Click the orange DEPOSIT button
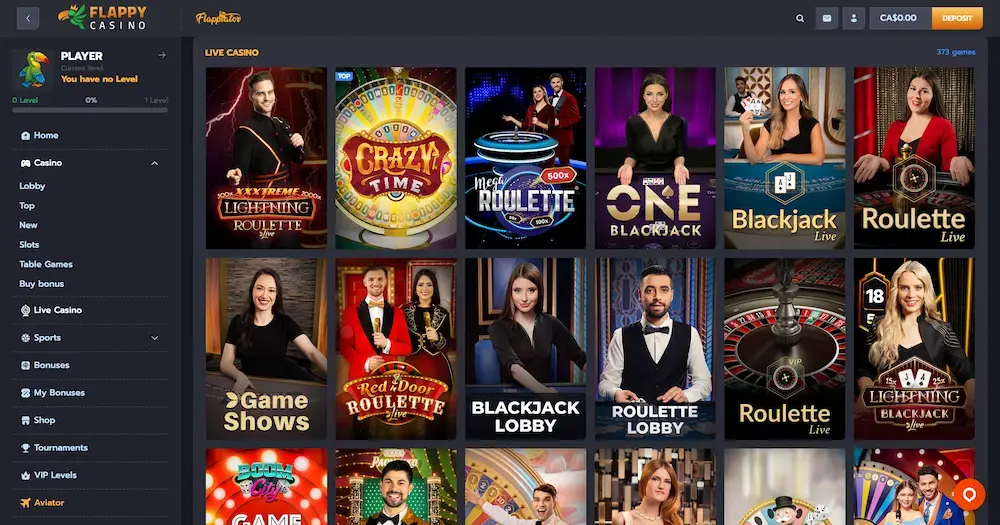 957,18
